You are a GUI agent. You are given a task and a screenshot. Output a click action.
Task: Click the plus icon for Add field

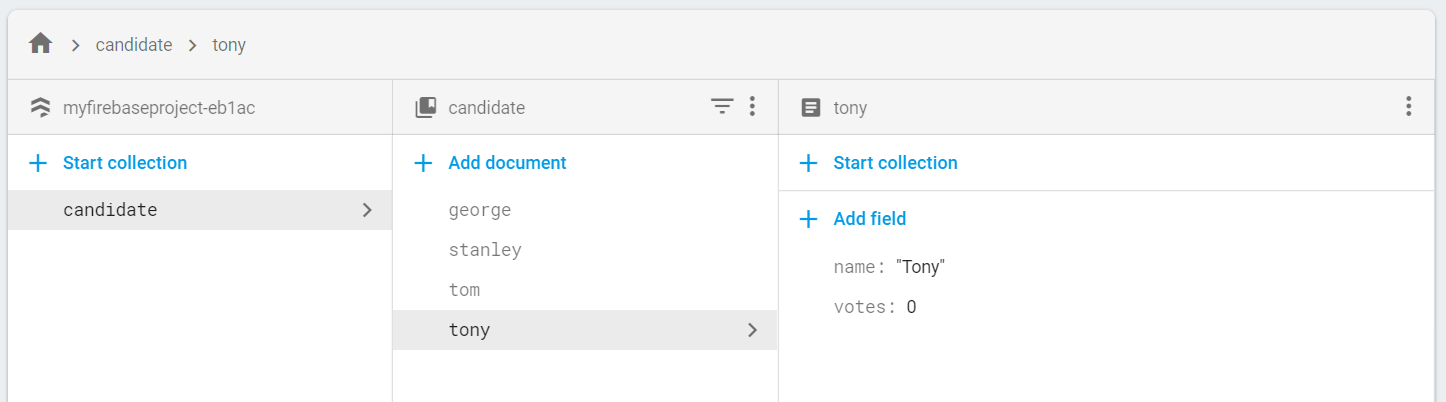click(809, 219)
